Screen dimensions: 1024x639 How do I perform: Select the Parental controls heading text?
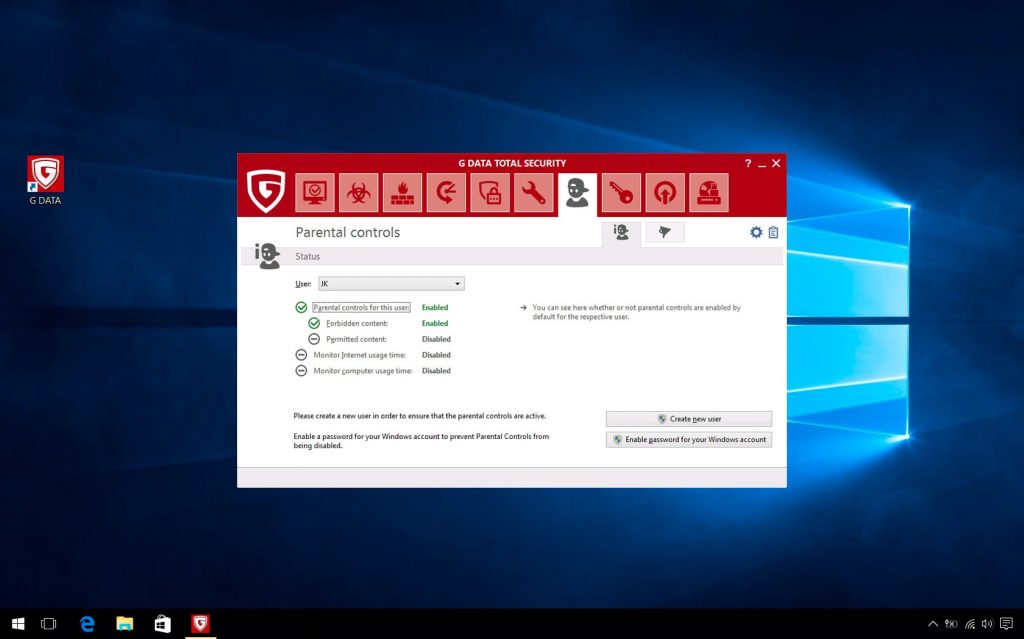[347, 232]
